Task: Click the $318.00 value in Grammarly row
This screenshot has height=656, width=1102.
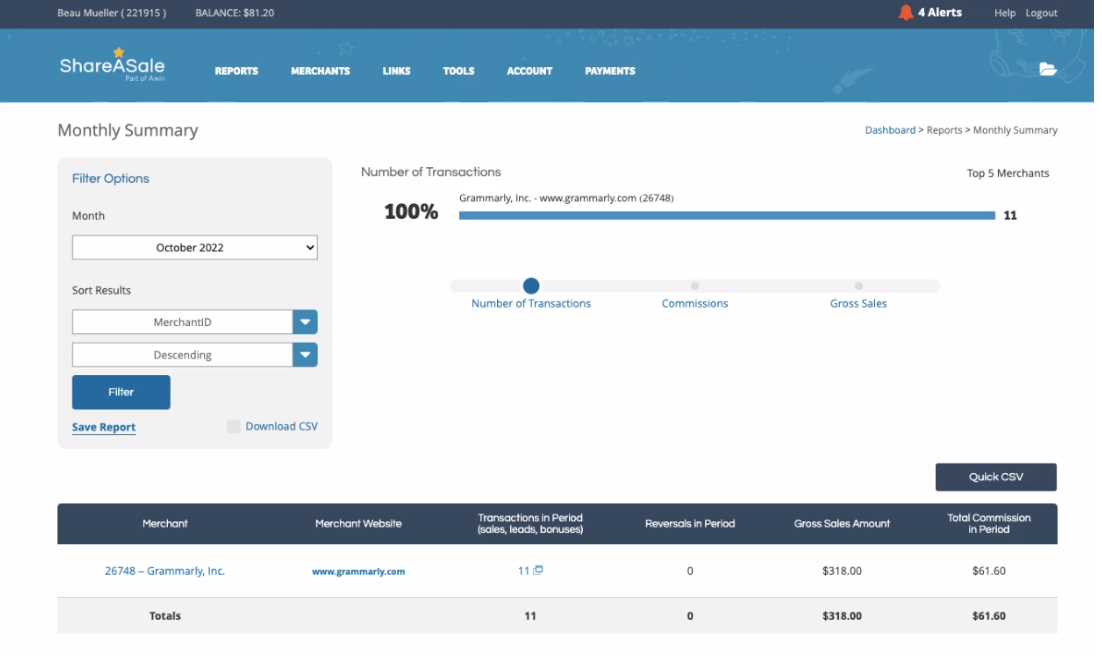Action: pyautogui.click(x=842, y=571)
